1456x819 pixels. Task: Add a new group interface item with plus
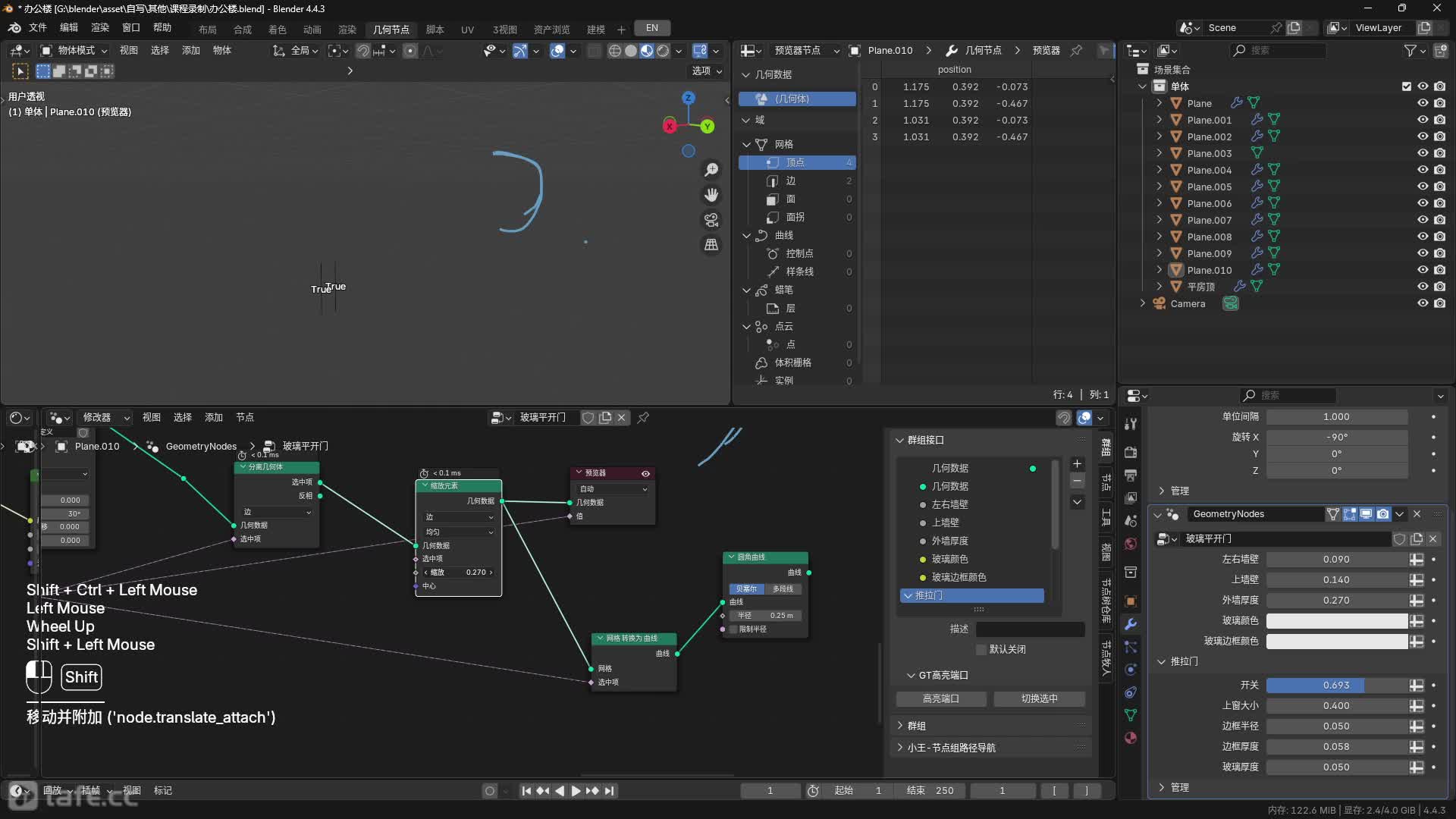coord(1077,464)
